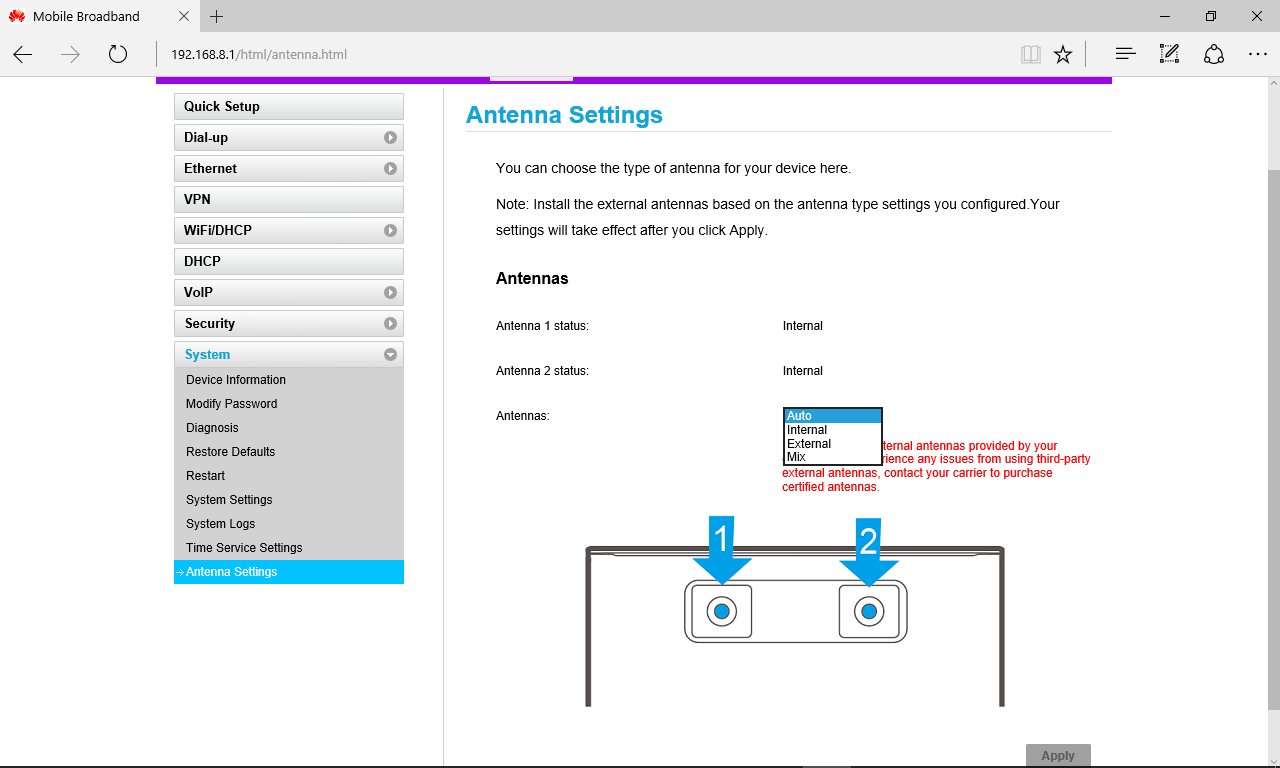Screen dimensions: 1280x768
Task: Expand the WiFi/DHCP menu arrow
Action: (390, 231)
